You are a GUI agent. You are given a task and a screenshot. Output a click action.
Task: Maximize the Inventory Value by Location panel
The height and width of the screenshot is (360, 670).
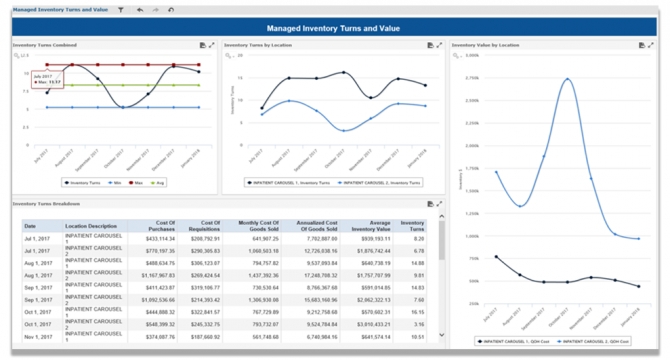tap(650, 45)
